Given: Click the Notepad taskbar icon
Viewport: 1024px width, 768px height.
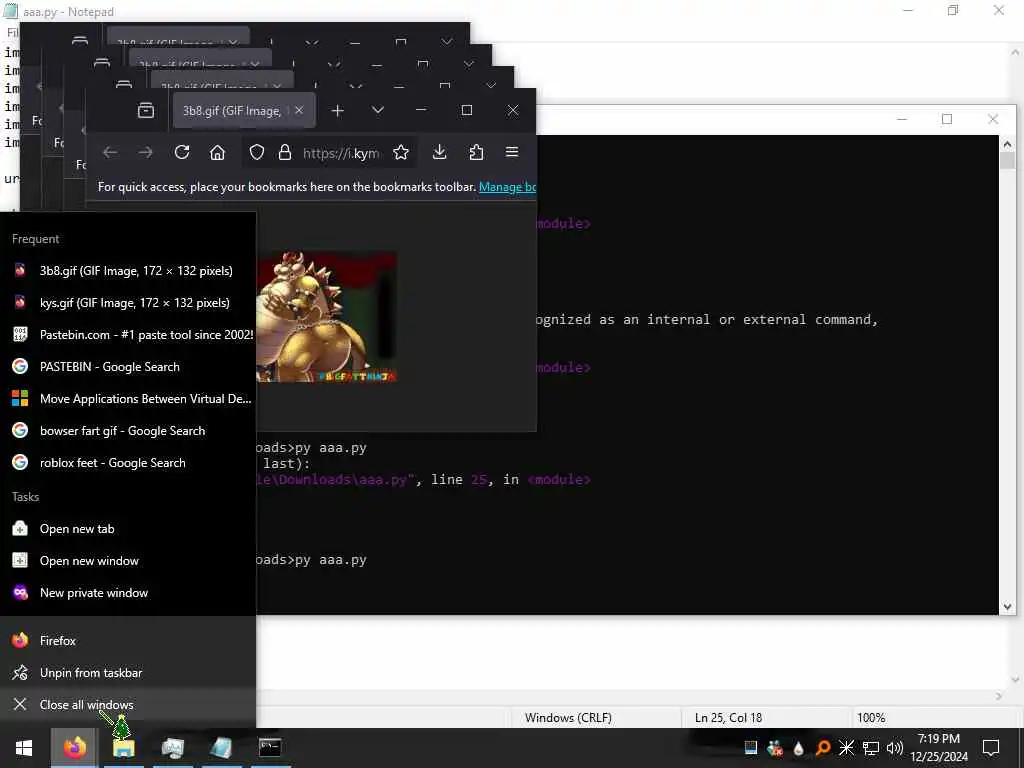Looking at the screenshot, I should tap(221, 748).
